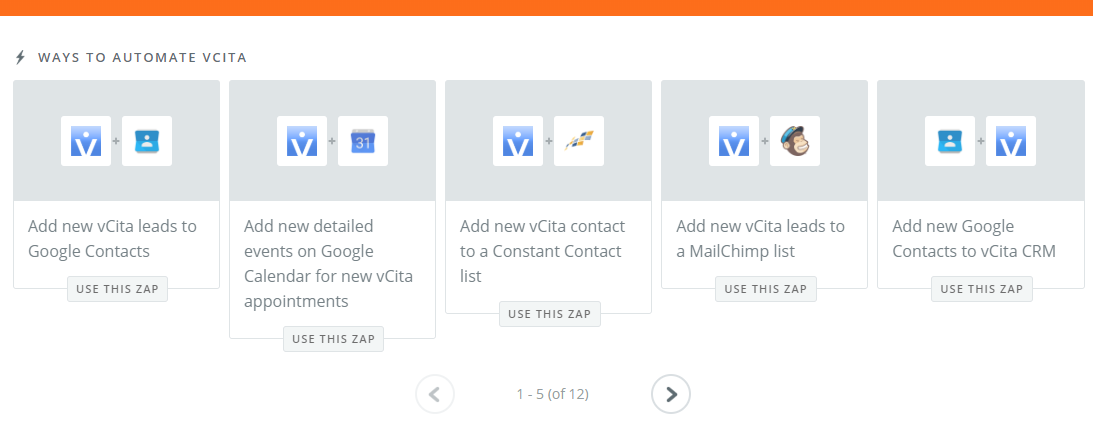The image size is (1093, 432).
Task: Click the MailChimp monkey icon
Action: click(795, 141)
